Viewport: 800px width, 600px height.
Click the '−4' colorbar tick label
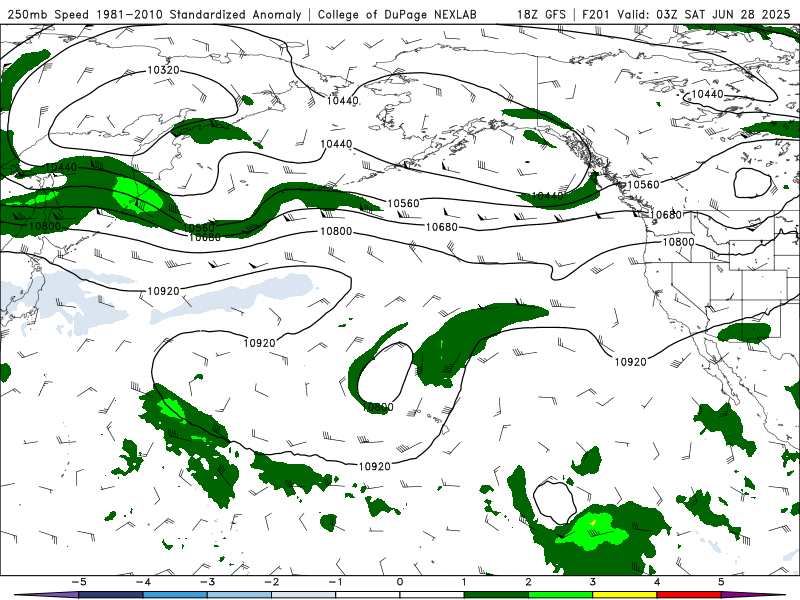[x=143, y=582]
